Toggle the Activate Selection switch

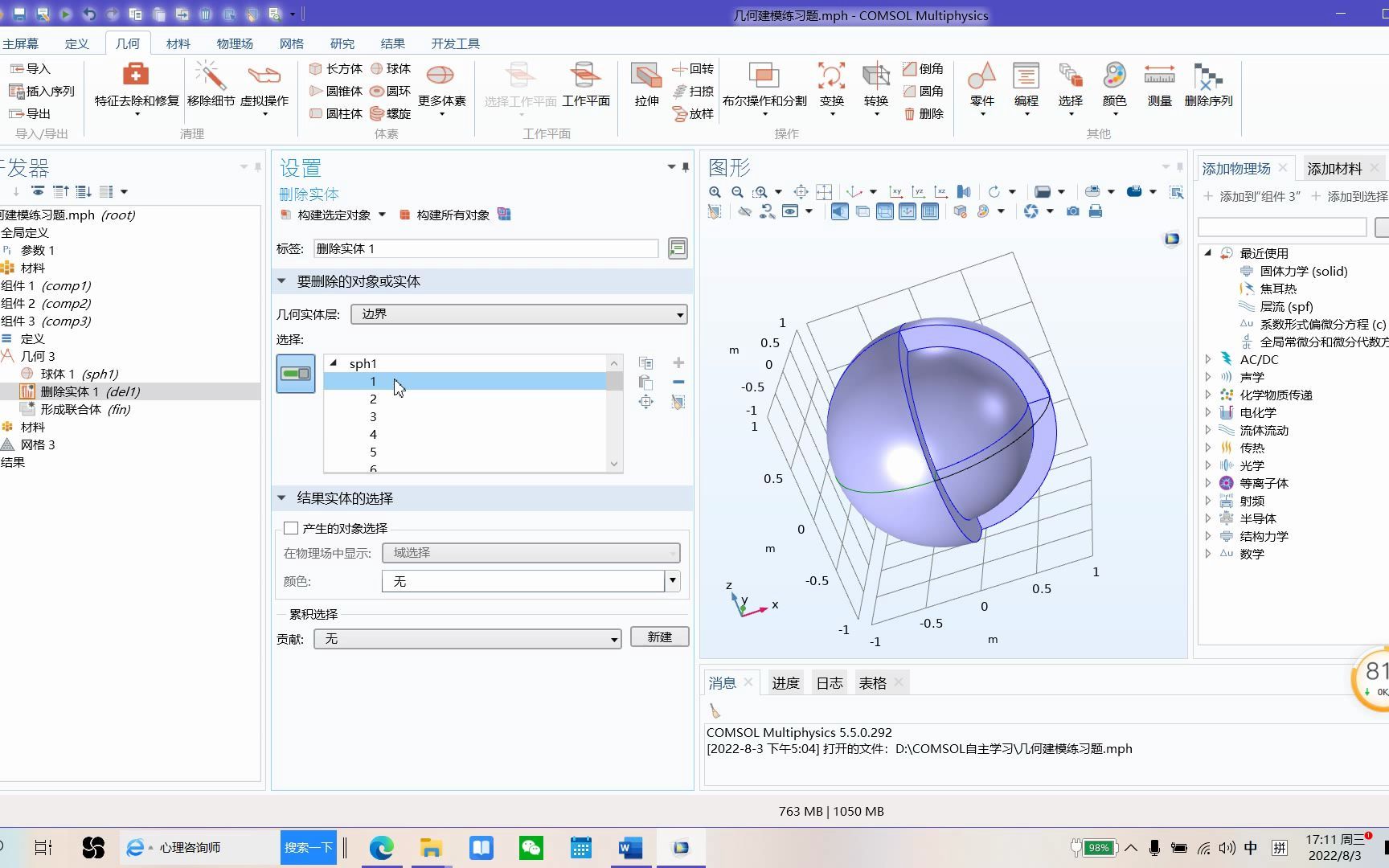(296, 374)
